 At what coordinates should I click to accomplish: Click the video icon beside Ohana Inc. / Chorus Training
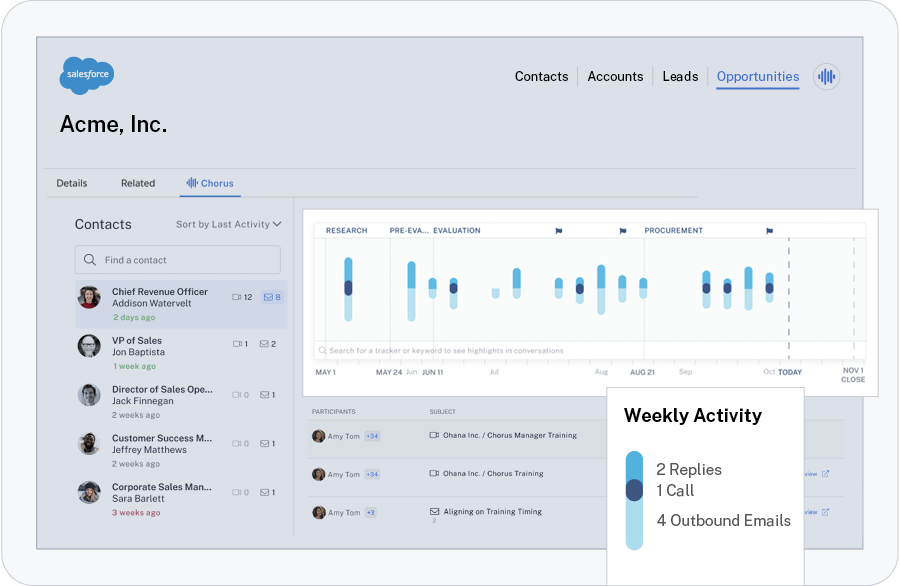435,474
